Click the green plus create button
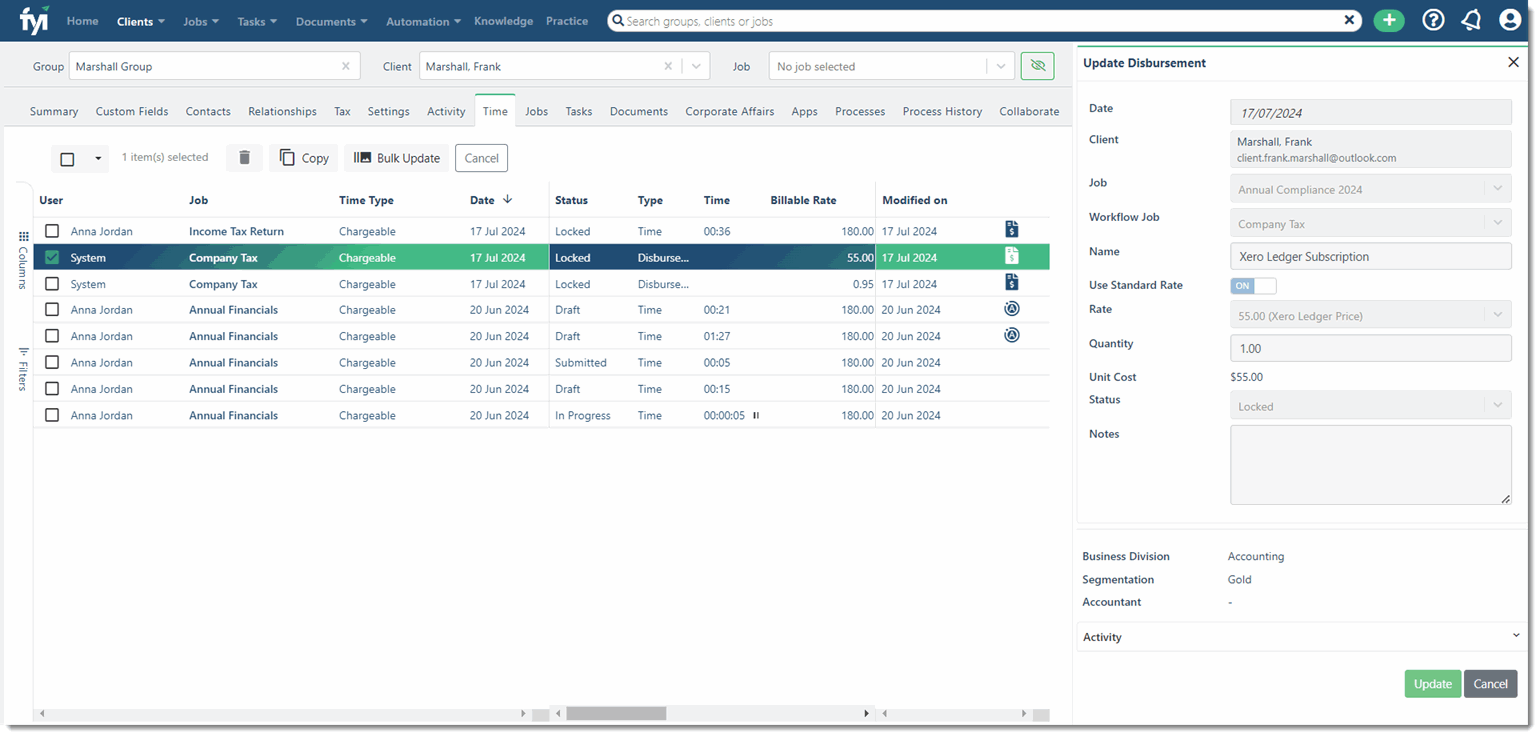Image resolution: width=1540 pixels, height=737 pixels. click(1388, 20)
